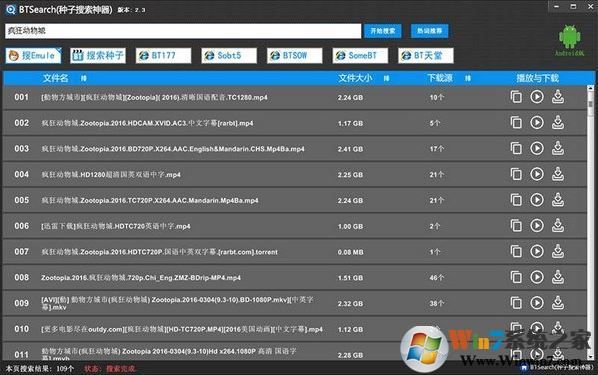Click the results list vertical scrollbar
Screen dimensions: 598x375
pos(590,223)
